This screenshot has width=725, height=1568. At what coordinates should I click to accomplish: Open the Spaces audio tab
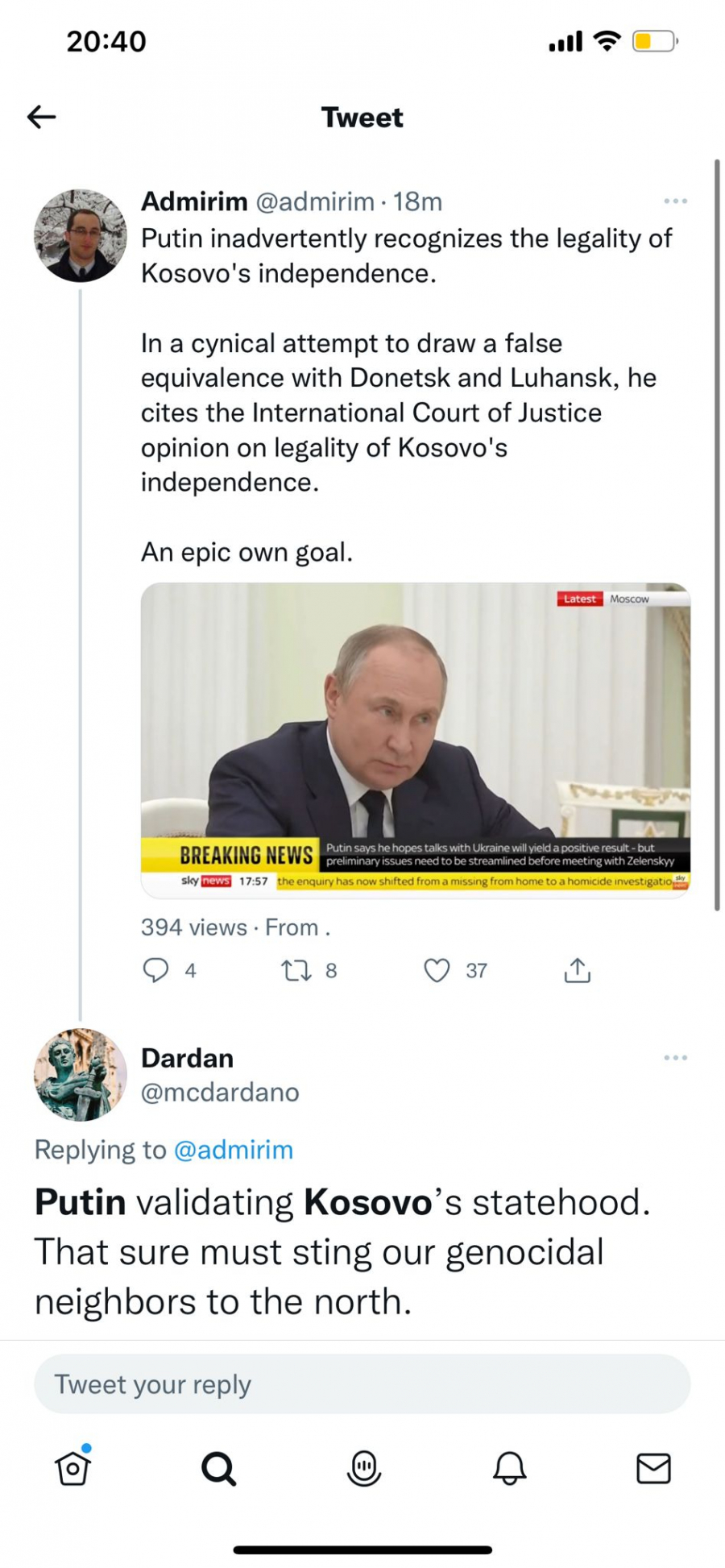coord(363,1468)
